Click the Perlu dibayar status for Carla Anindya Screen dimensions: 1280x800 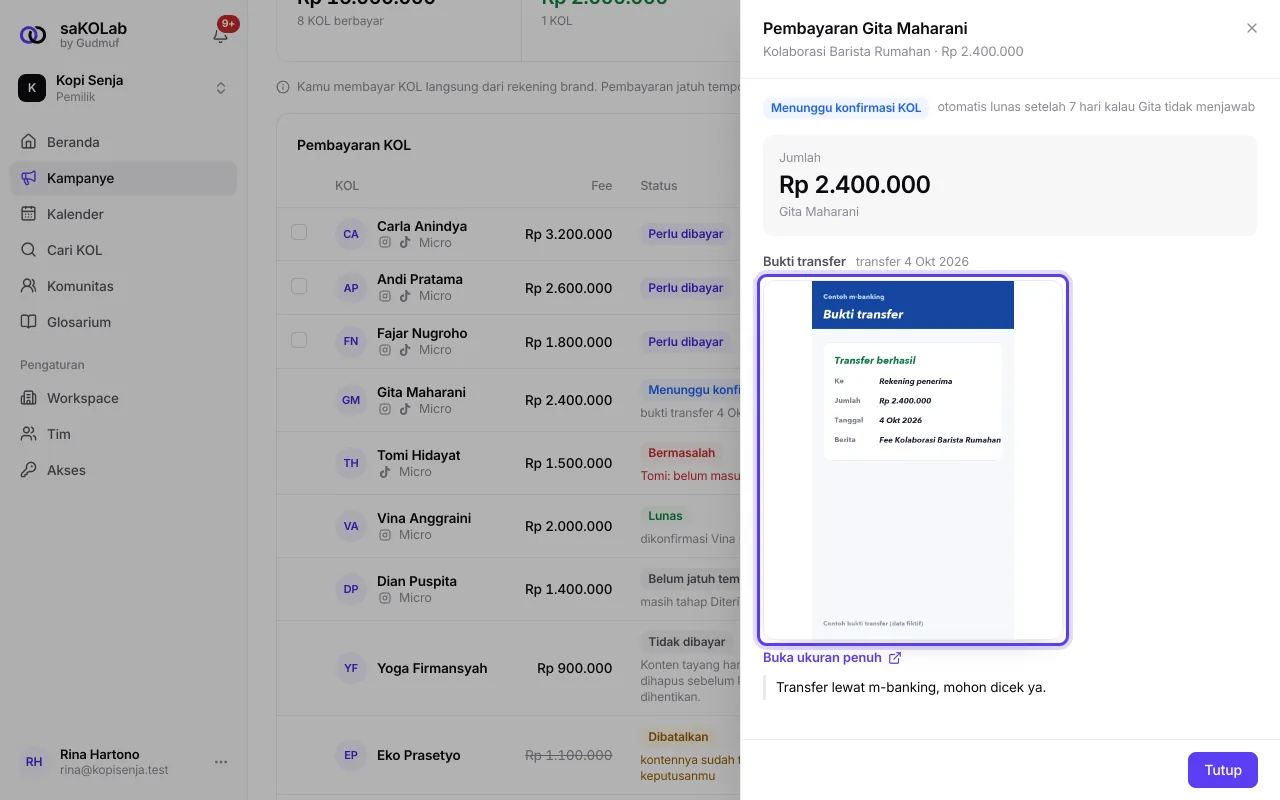click(x=686, y=234)
